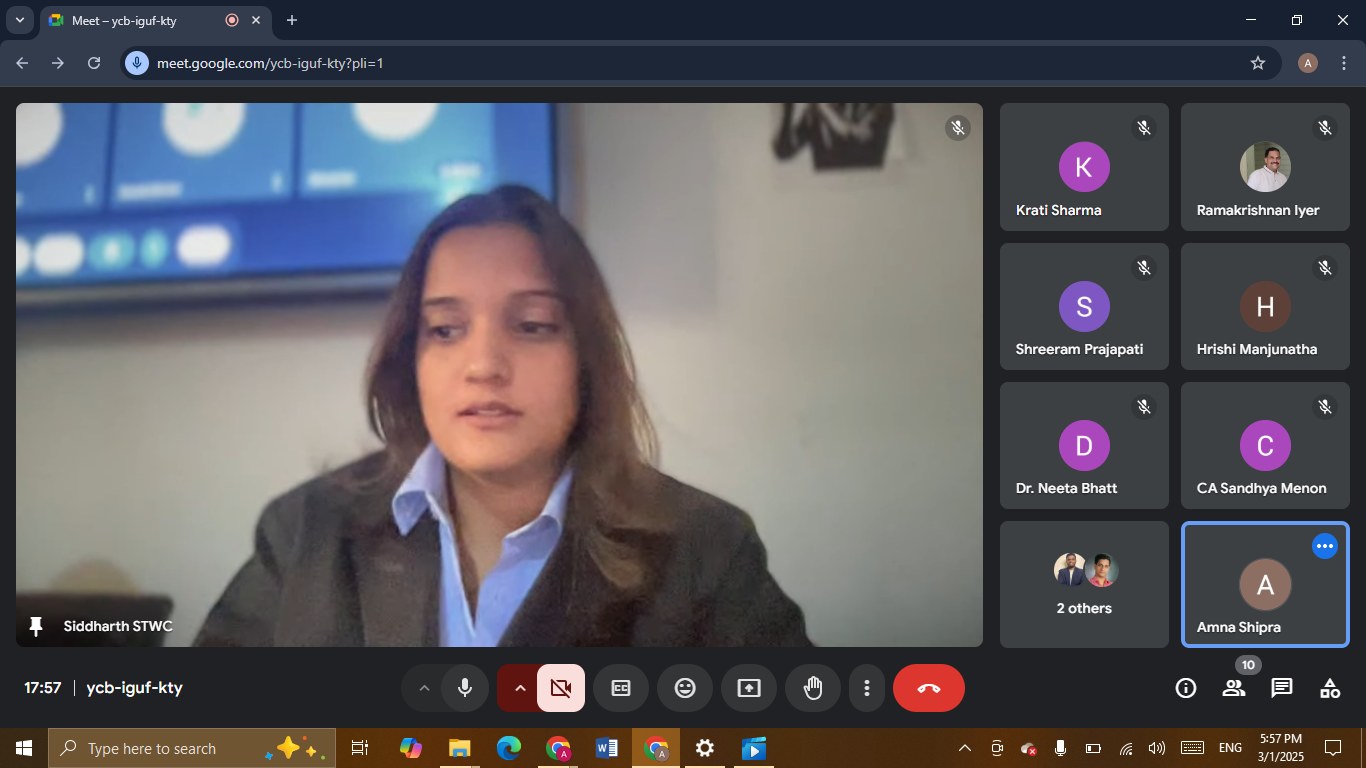
Task: Open the chat with everyone panel
Action: (1282, 688)
